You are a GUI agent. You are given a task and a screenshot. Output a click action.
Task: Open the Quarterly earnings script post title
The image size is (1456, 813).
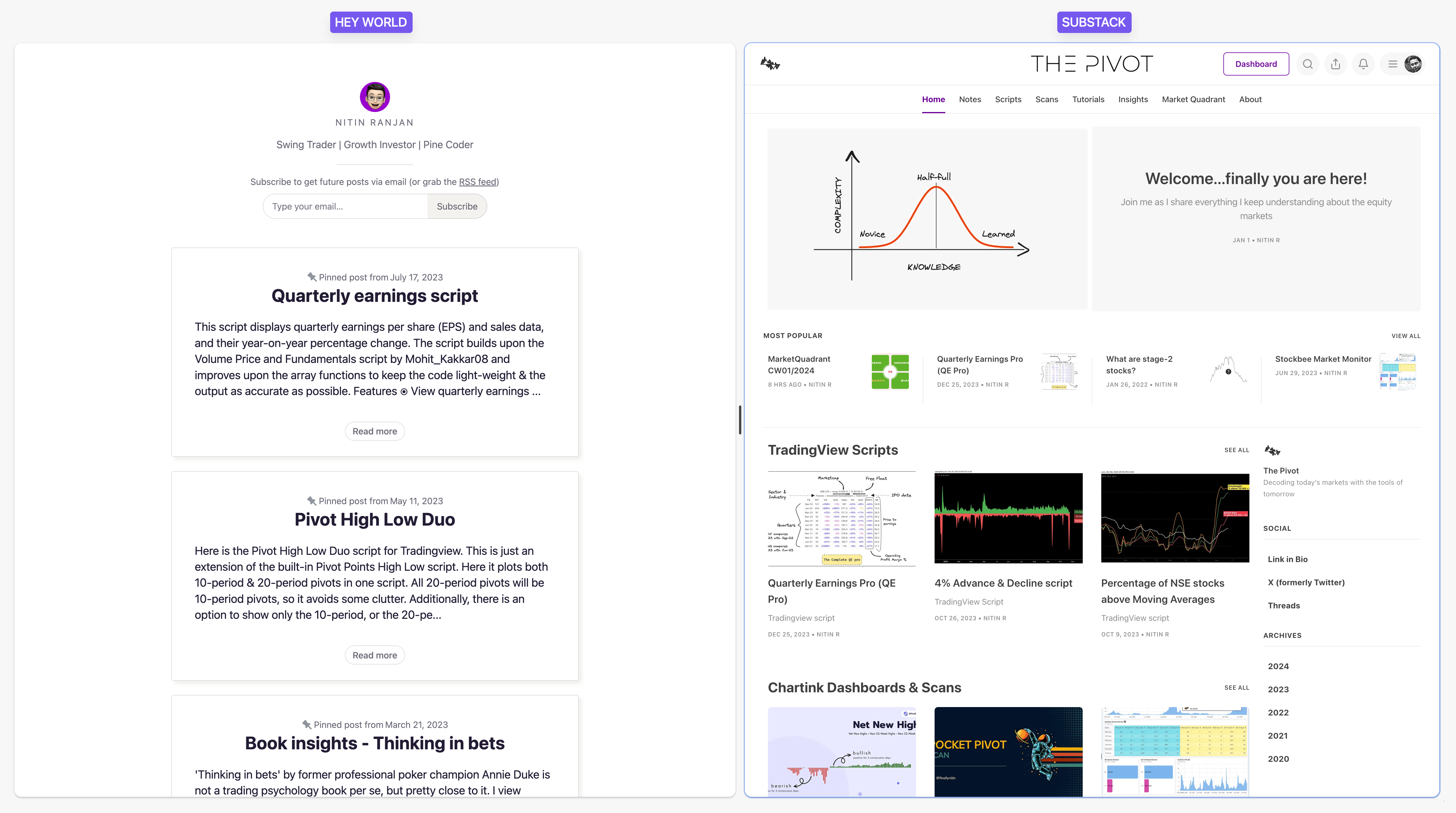click(375, 296)
